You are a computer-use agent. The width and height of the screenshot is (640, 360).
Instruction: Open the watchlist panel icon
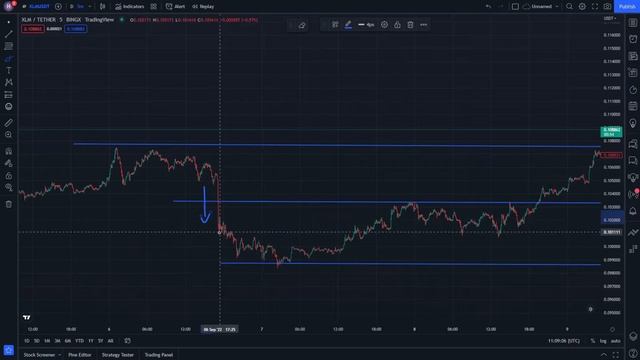click(633, 23)
